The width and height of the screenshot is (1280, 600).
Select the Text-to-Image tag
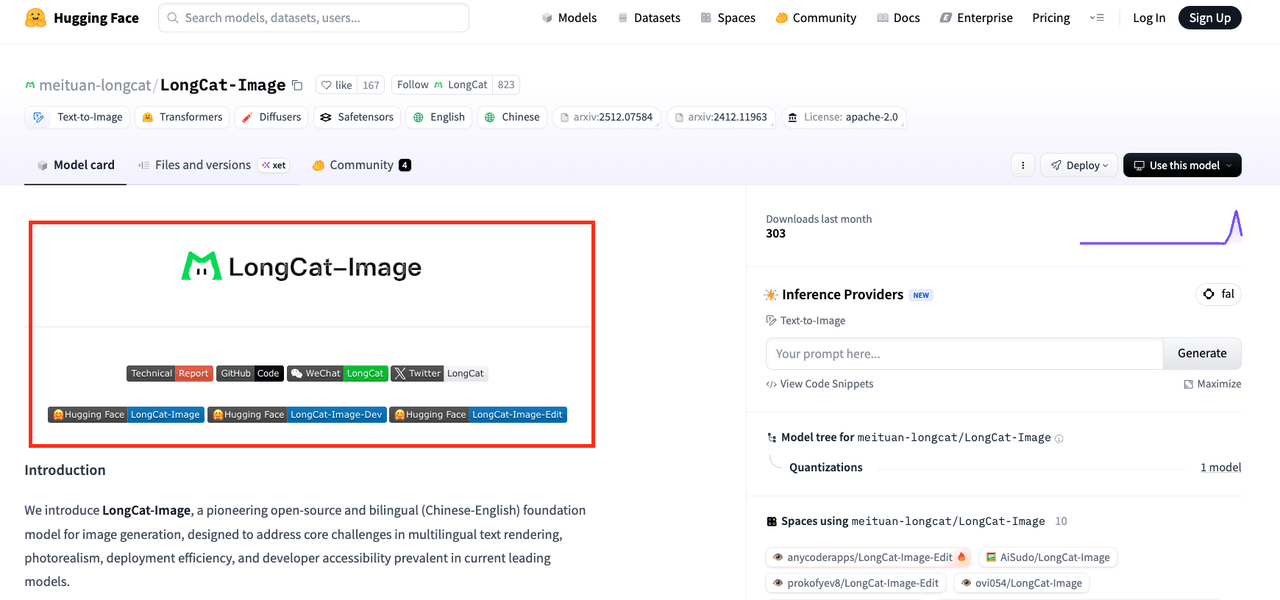point(78,117)
